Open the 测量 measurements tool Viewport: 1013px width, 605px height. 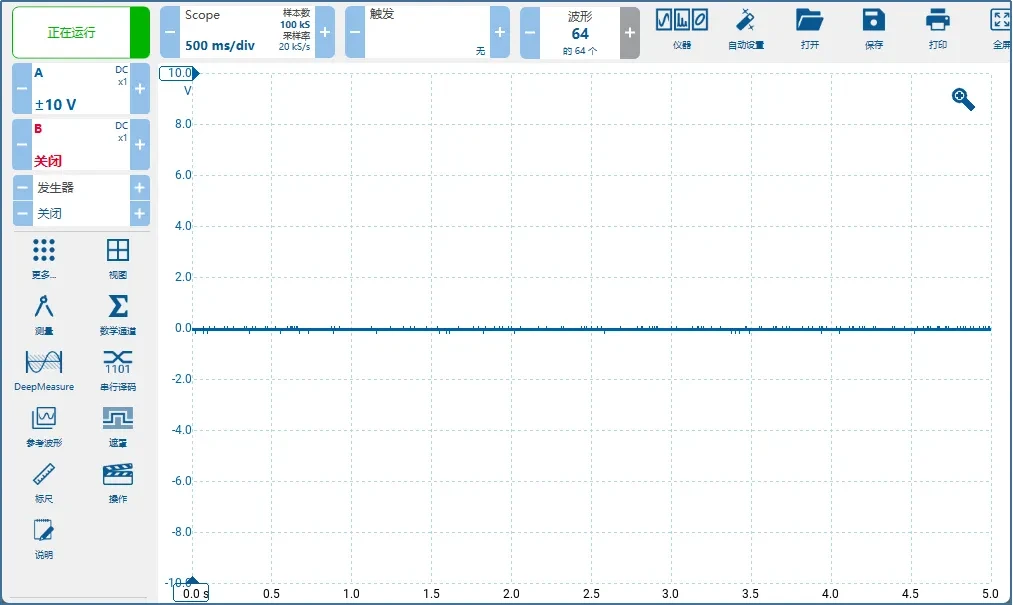pyautogui.click(x=43, y=313)
